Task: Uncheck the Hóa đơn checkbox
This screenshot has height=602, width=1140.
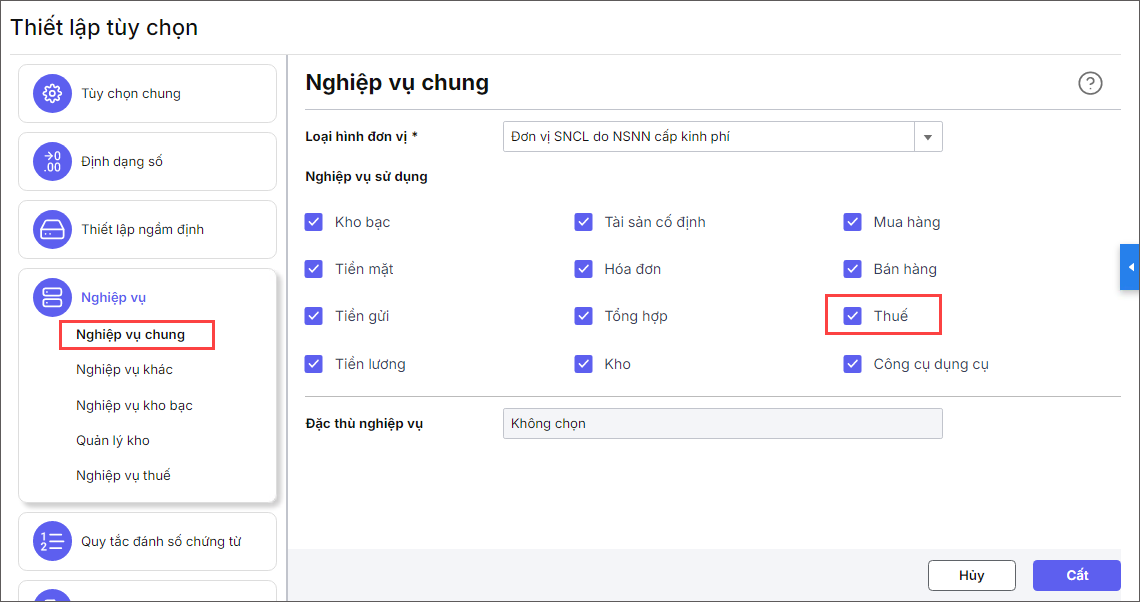Action: (x=584, y=269)
